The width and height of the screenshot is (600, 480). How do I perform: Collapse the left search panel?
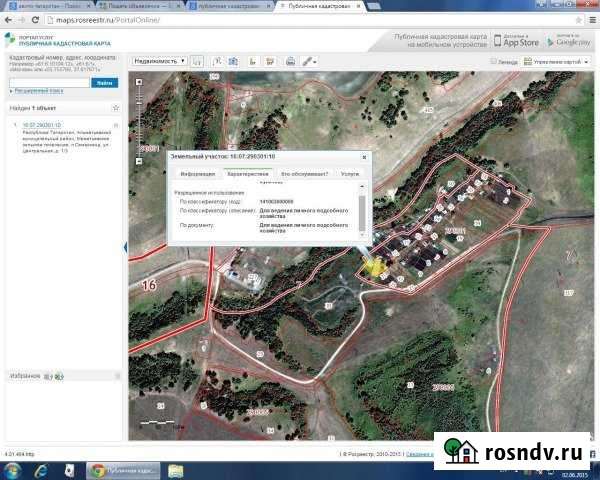125,248
